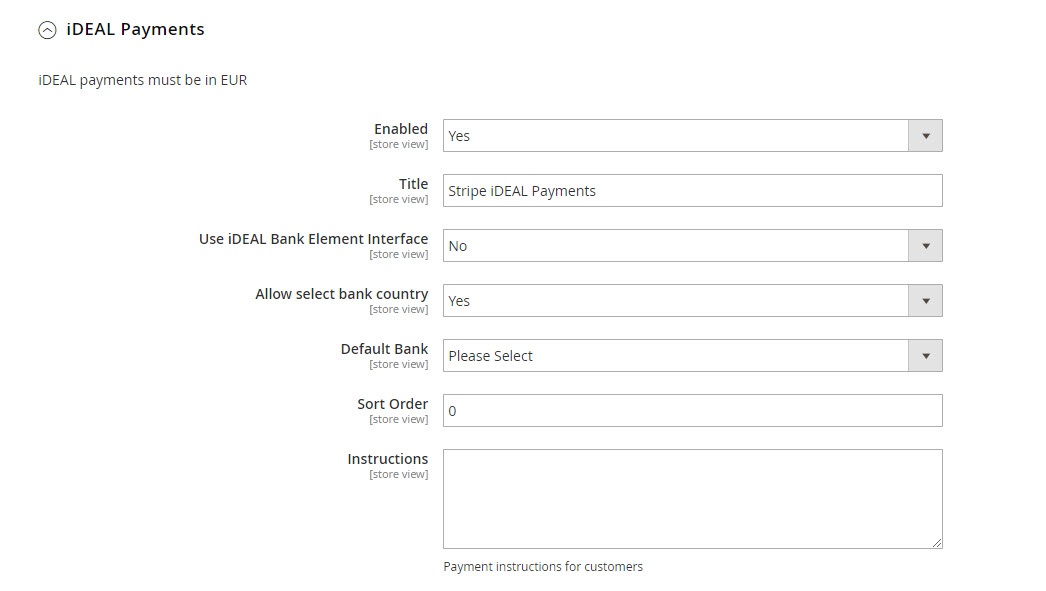This screenshot has height=591, width=1046.
Task: Click the Sort Order field label
Action: pos(391,404)
